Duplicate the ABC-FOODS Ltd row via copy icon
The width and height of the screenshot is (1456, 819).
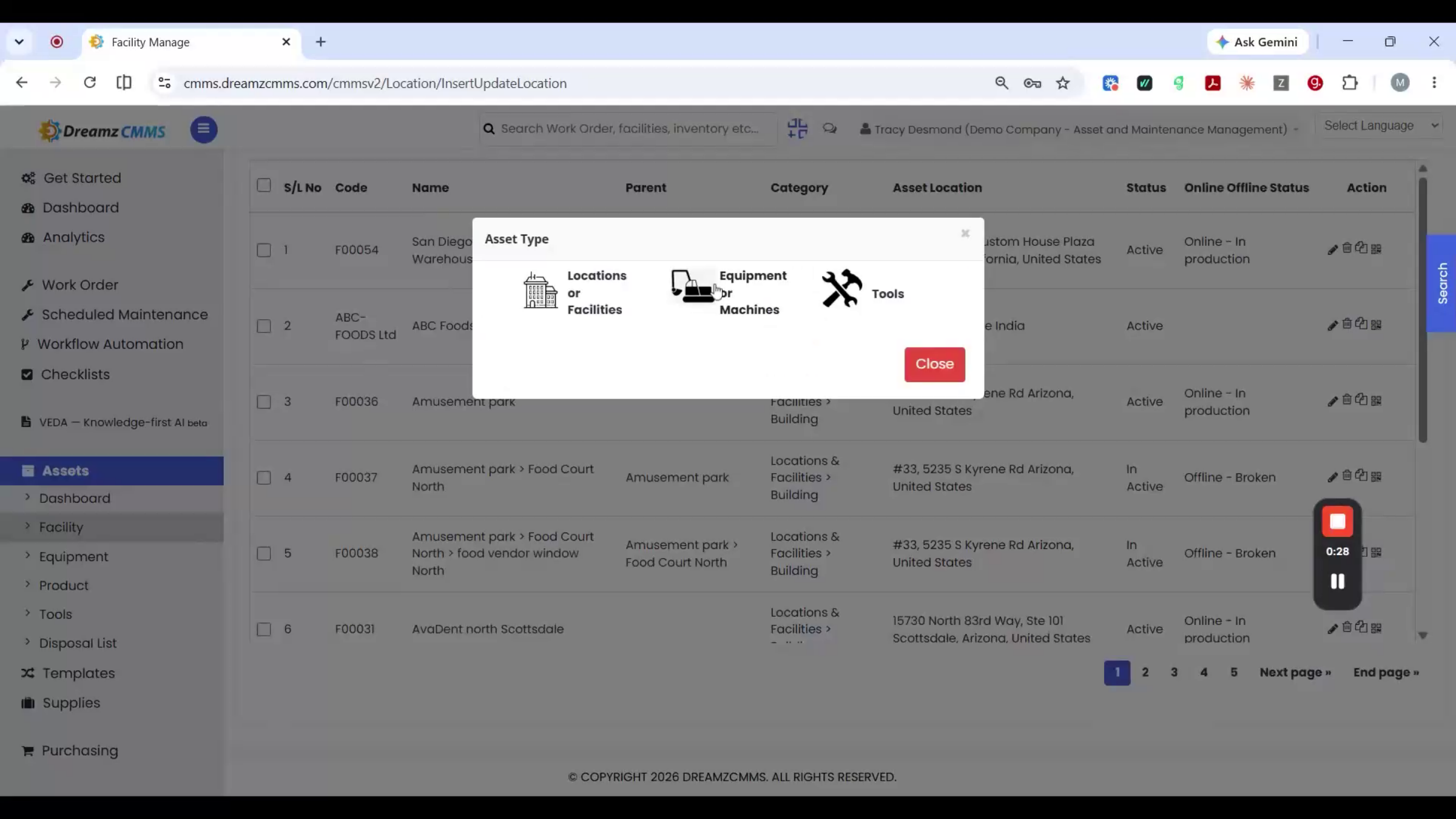[1361, 324]
